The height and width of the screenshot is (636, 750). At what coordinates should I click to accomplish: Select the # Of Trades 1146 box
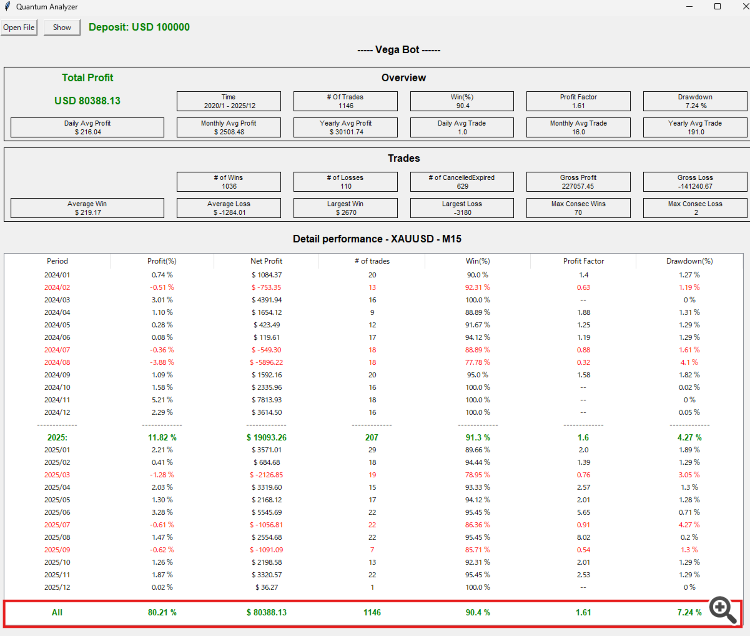[x=345, y=101]
